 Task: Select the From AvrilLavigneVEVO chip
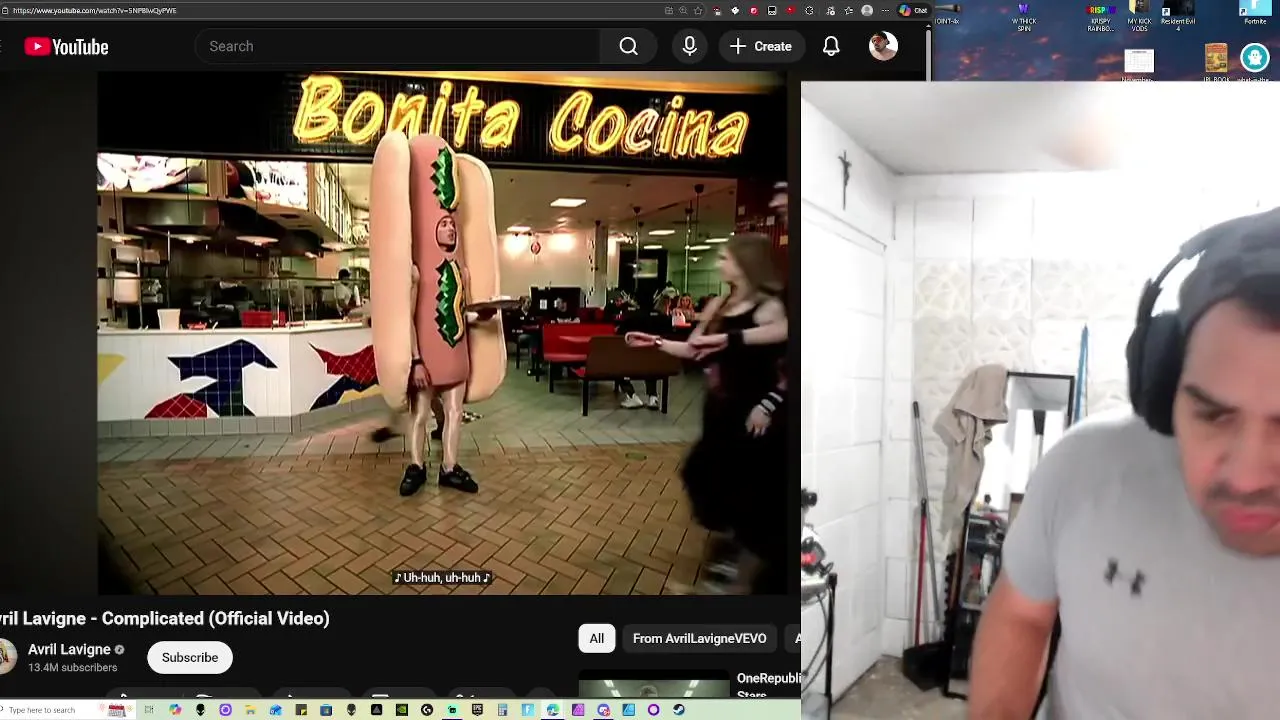pos(700,638)
